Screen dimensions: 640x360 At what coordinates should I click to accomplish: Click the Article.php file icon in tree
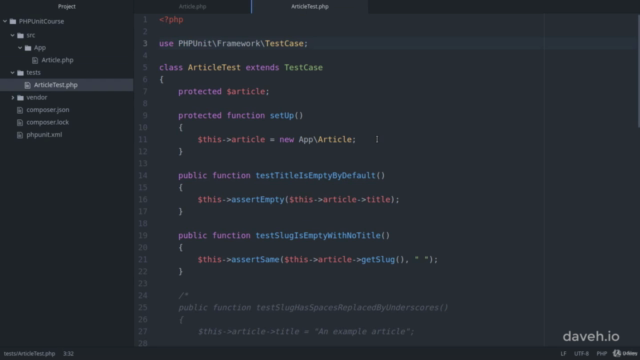pyautogui.click(x=35, y=60)
